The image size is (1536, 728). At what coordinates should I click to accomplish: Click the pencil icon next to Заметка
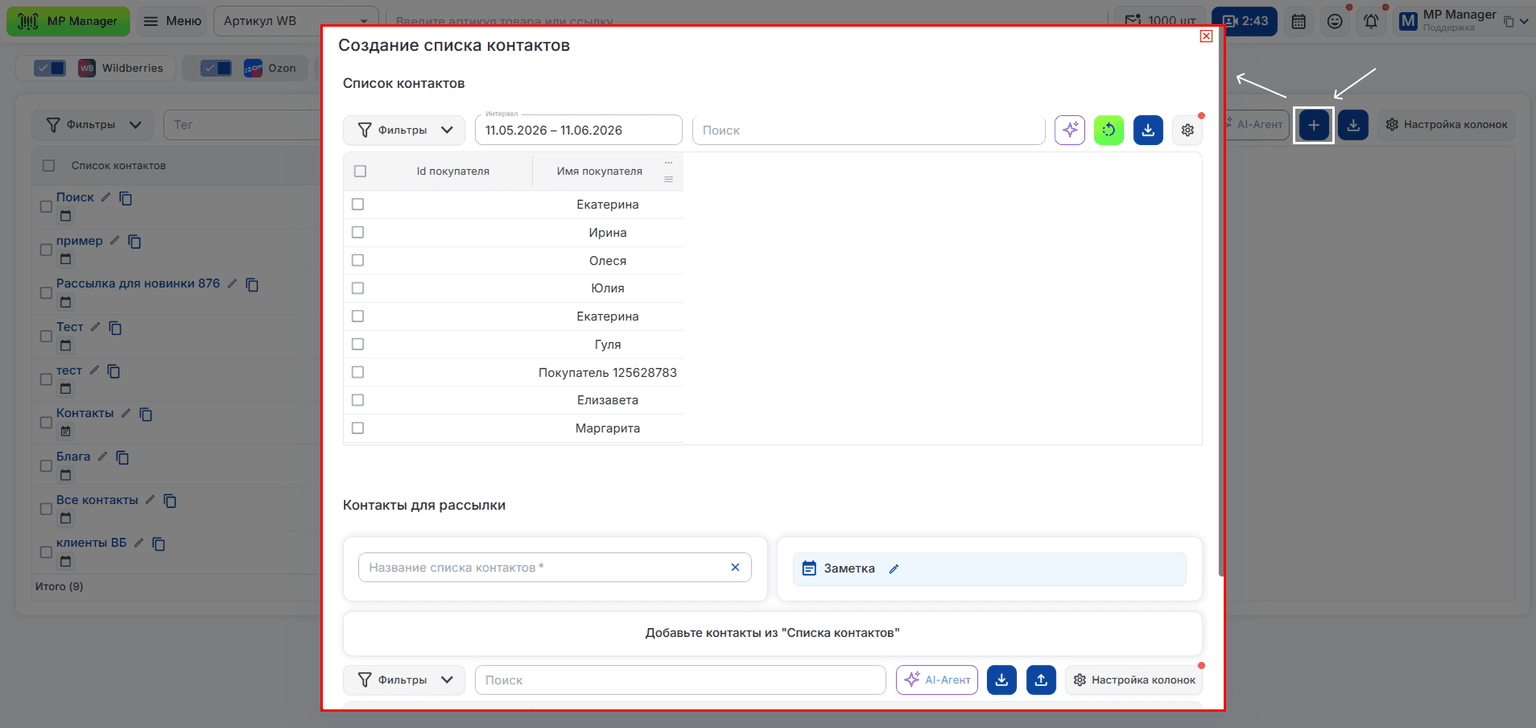pyautogui.click(x=894, y=569)
